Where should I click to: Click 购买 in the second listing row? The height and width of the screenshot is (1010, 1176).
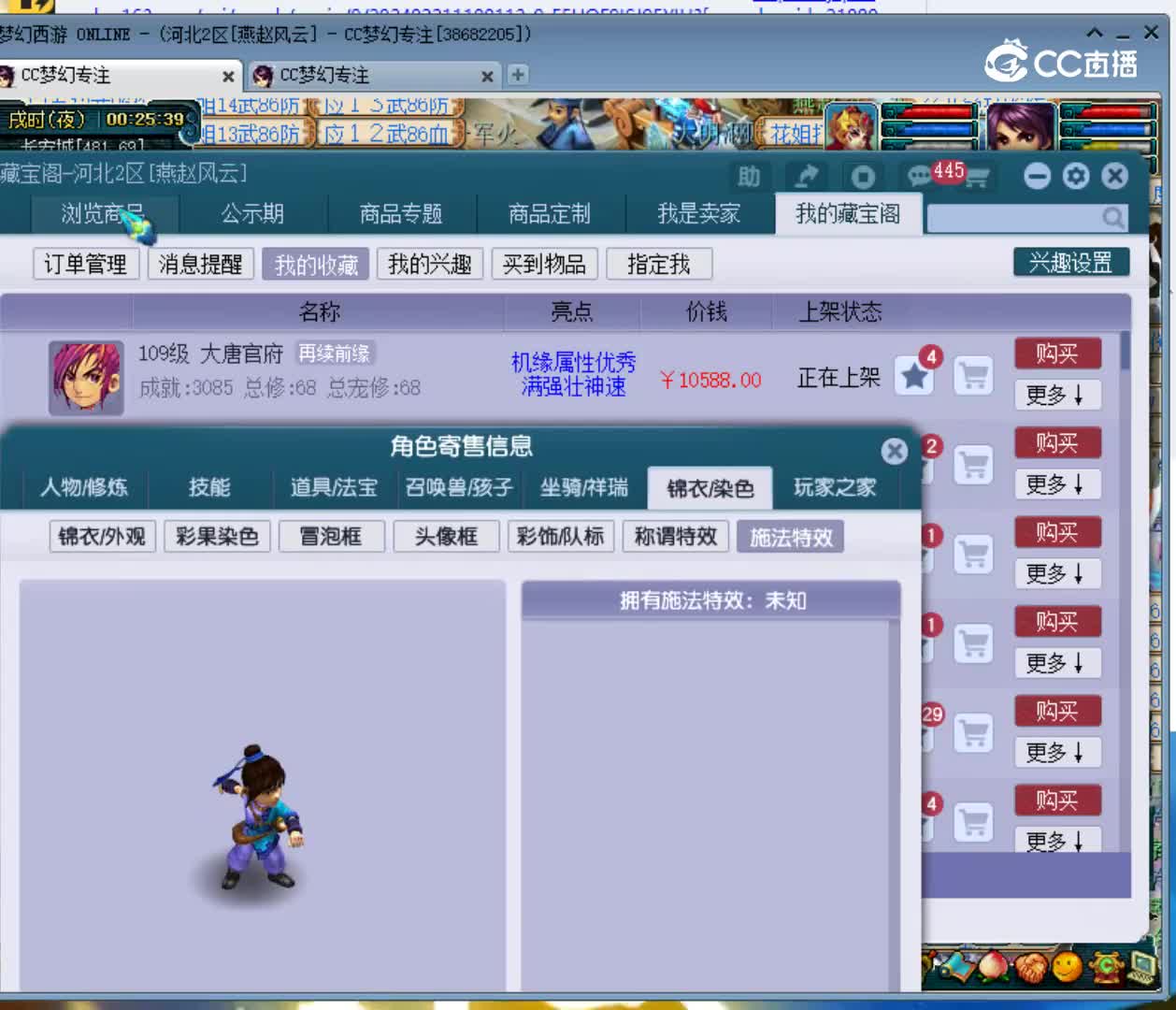1057,443
